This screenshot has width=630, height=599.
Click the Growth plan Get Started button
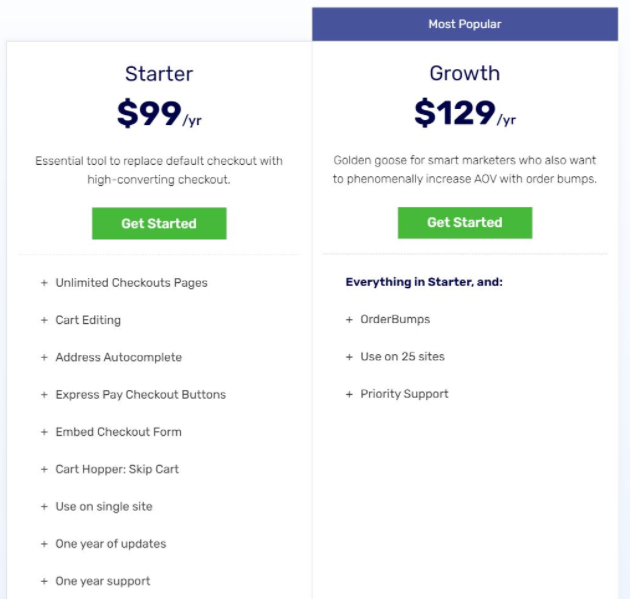tap(464, 222)
